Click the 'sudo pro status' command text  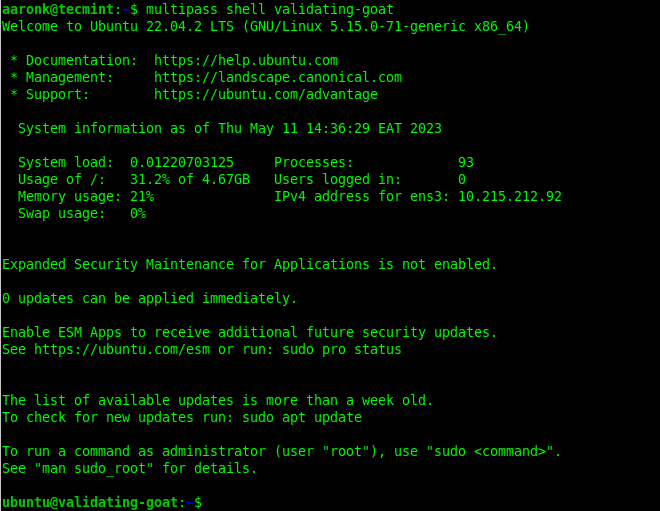342,349
